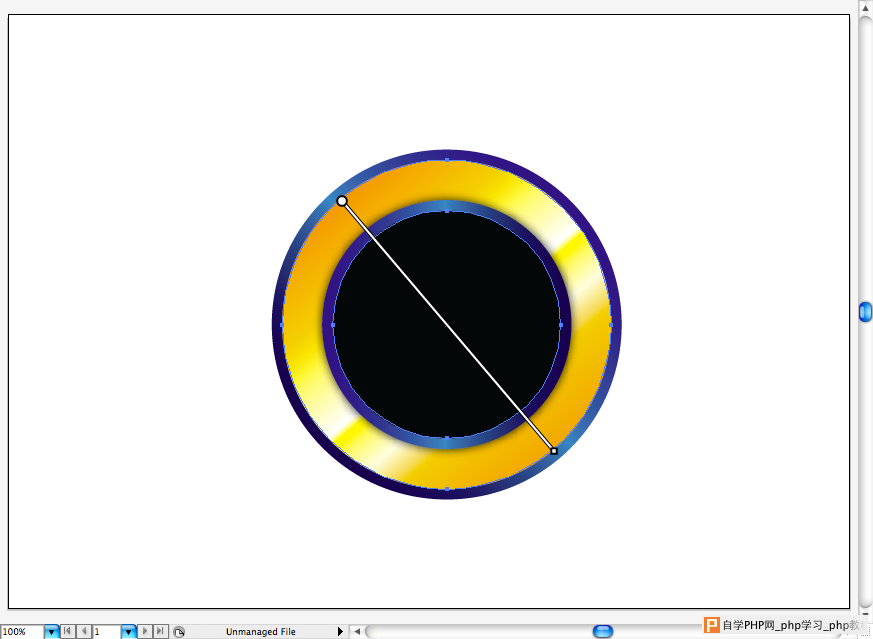Click the vertical scrollbar up arrow
Viewport: 873px width, 639px height.
click(x=865, y=7)
